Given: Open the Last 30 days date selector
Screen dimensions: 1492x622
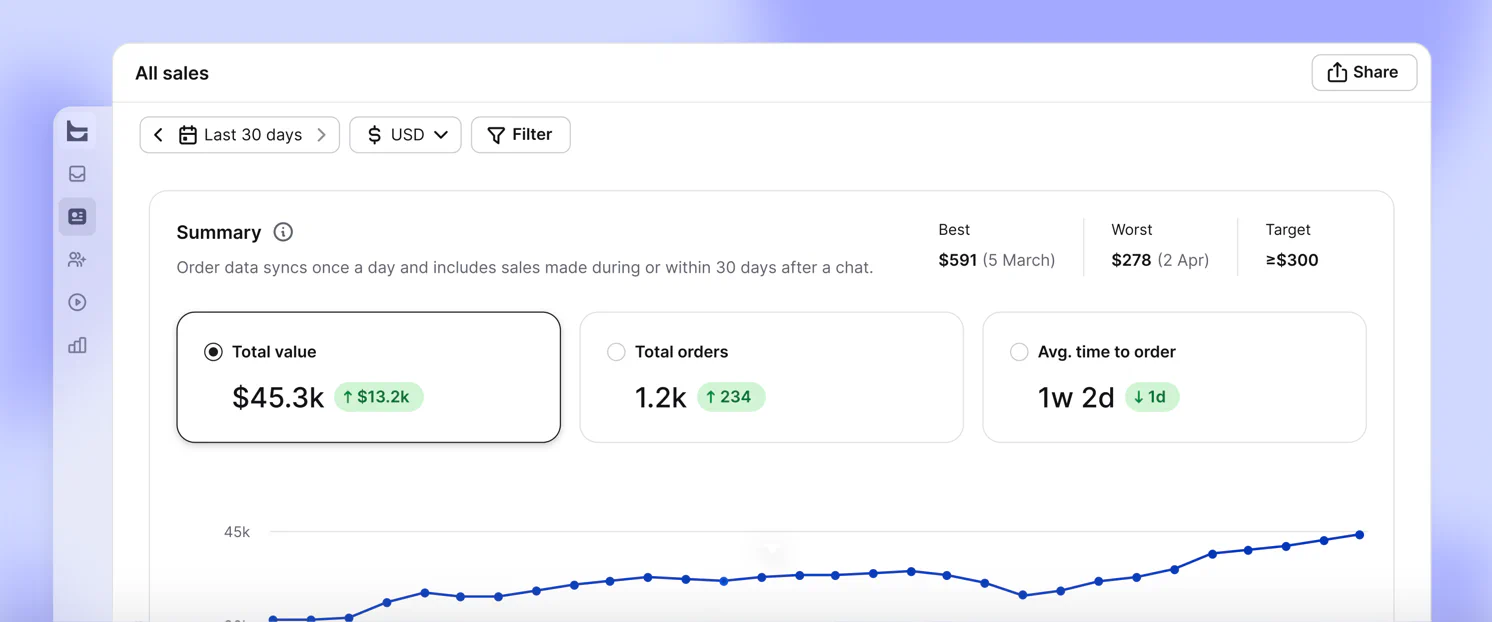Looking at the screenshot, I should (240, 135).
